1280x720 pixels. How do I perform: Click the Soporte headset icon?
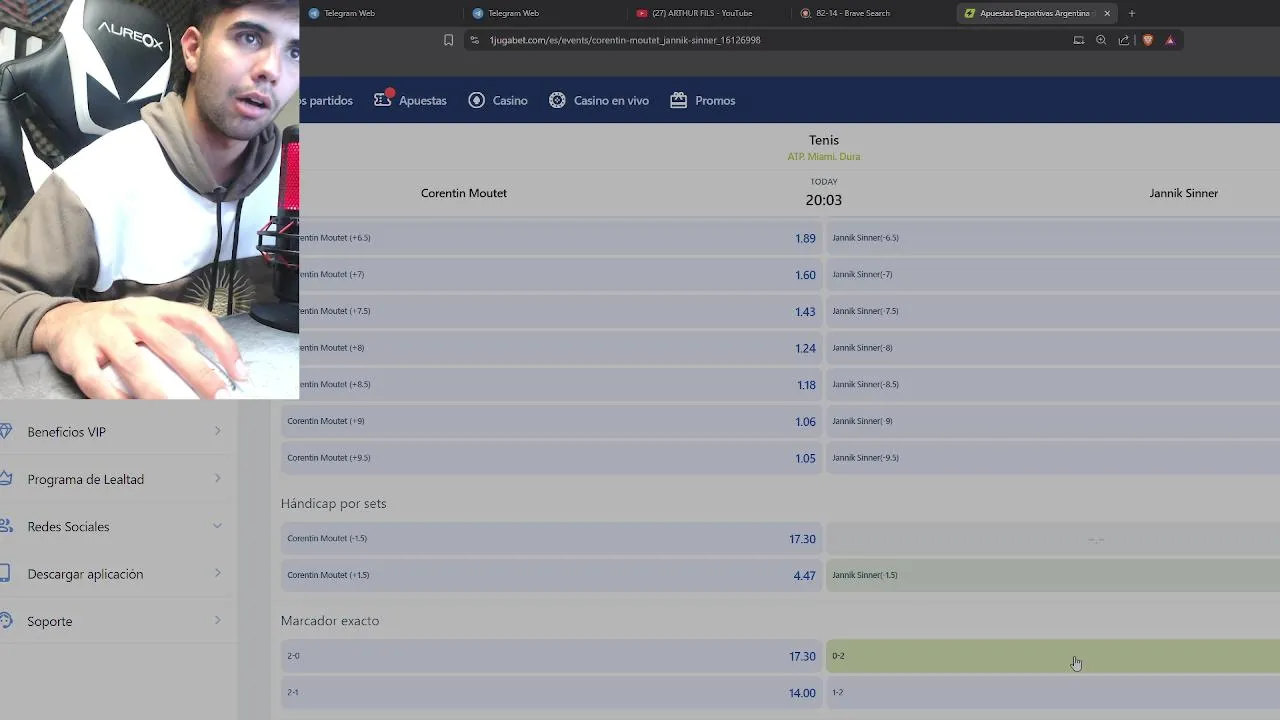pos(5,621)
